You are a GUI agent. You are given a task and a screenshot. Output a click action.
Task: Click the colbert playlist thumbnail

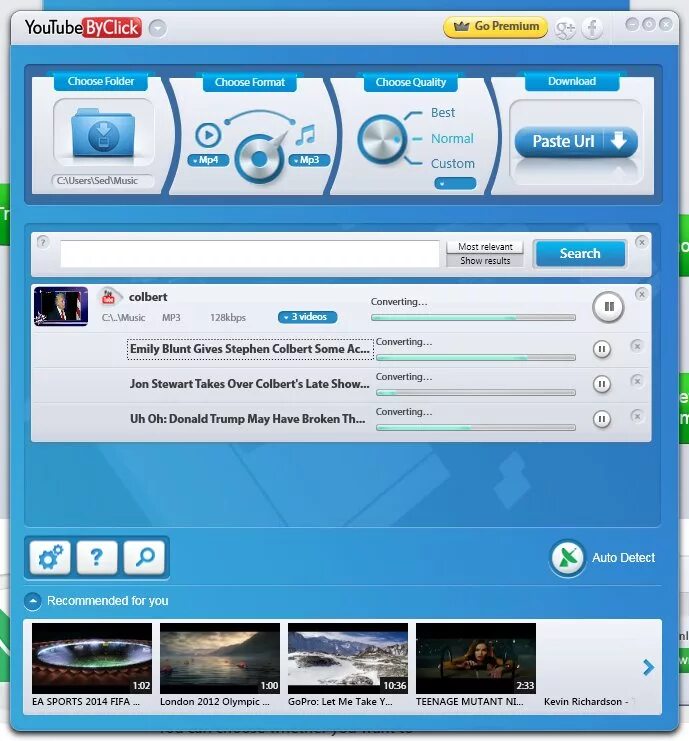tap(61, 306)
